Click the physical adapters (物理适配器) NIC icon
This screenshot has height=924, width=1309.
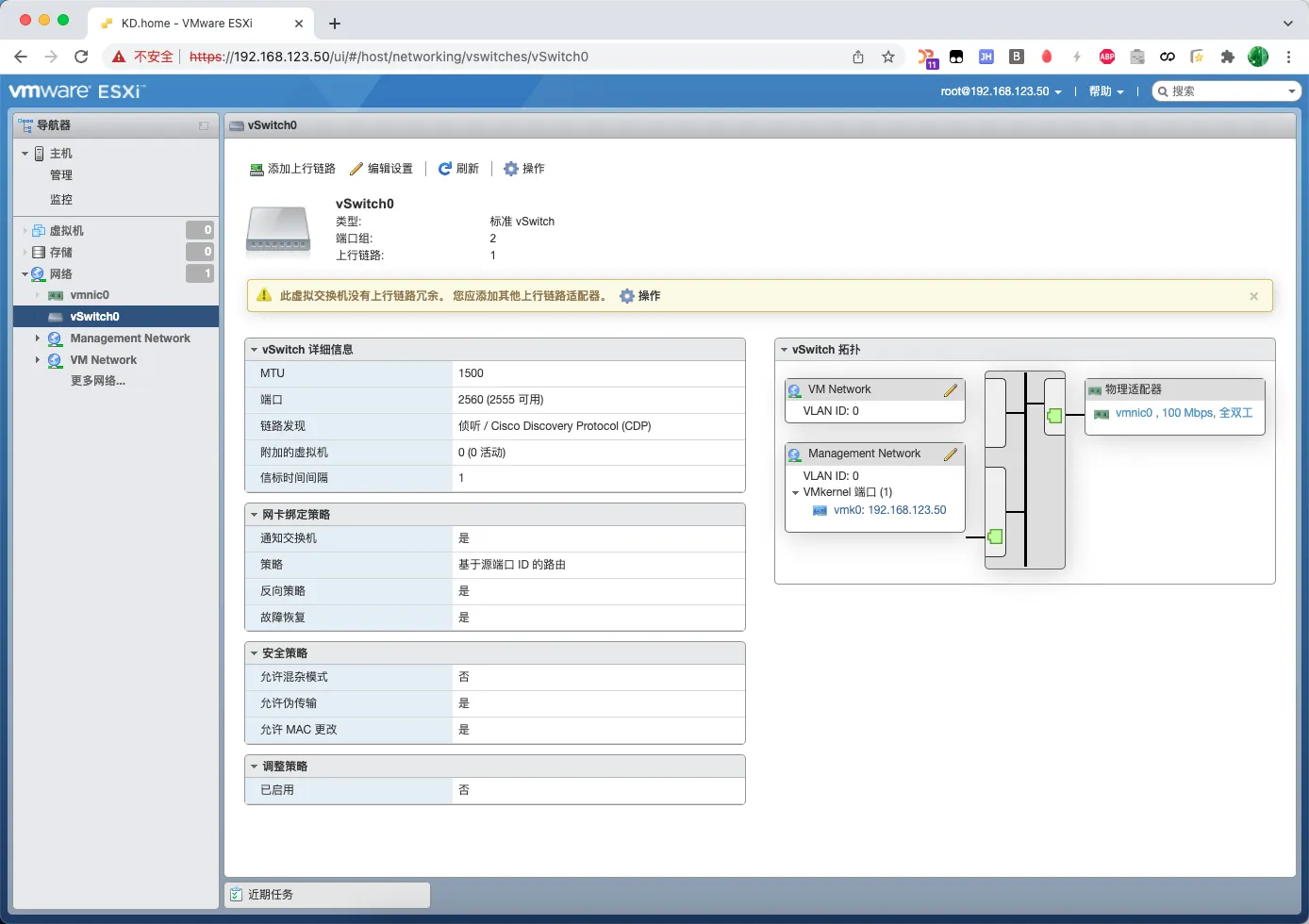coord(1095,390)
